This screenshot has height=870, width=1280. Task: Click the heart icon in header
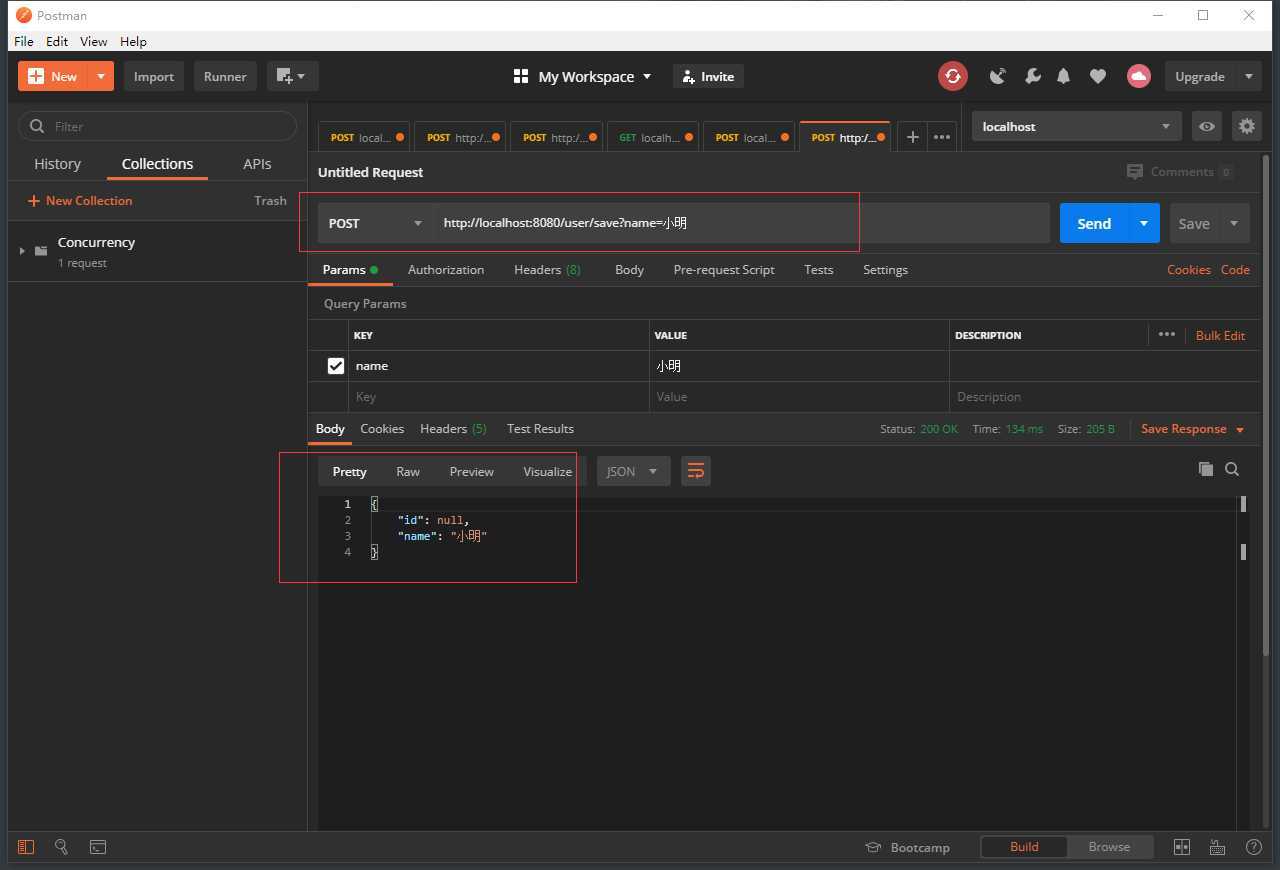1098,76
